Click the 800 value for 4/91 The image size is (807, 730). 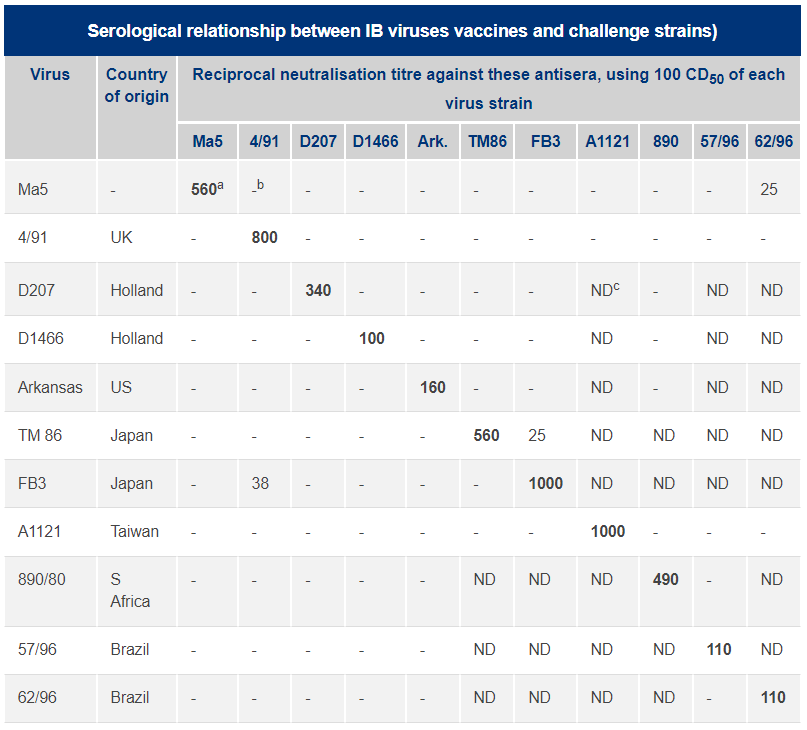click(x=263, y=238)
